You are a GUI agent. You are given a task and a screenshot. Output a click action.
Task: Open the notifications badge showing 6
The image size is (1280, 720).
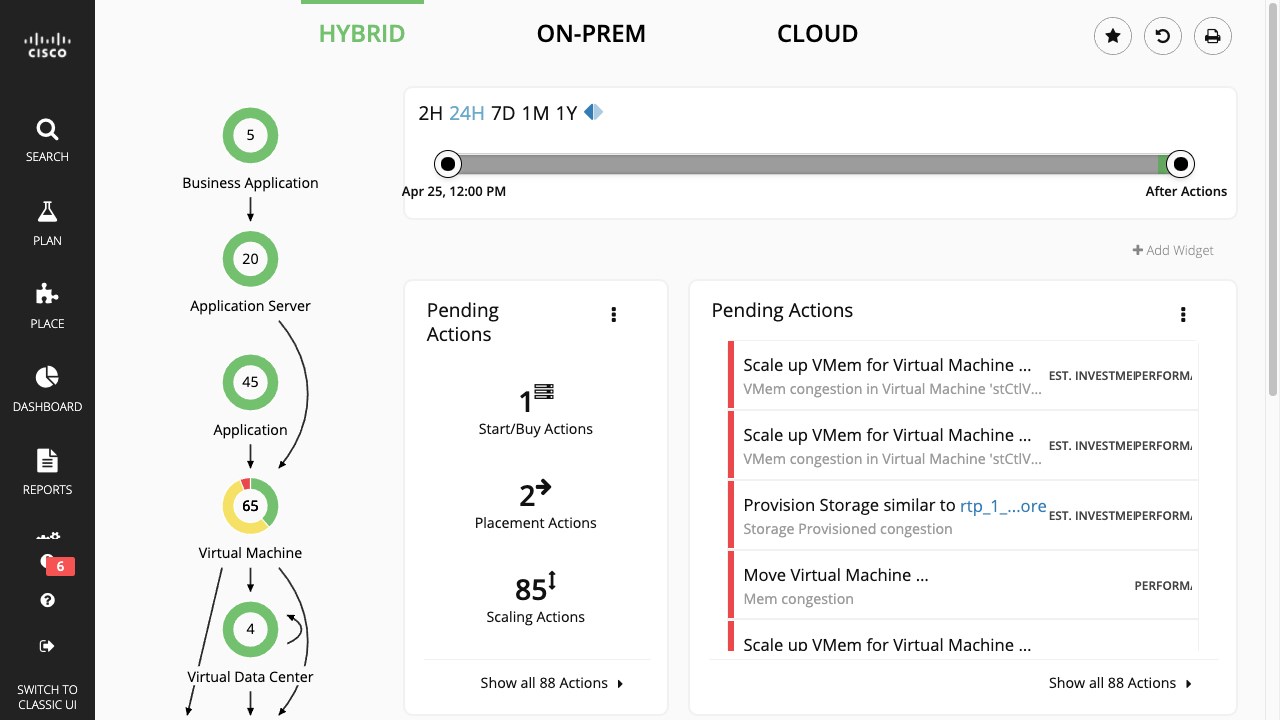[60, 566]
